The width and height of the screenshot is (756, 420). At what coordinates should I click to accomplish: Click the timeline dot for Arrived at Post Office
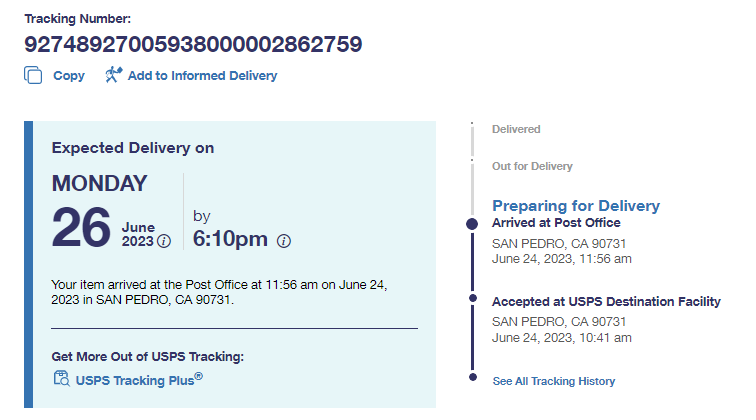(472, 223)
